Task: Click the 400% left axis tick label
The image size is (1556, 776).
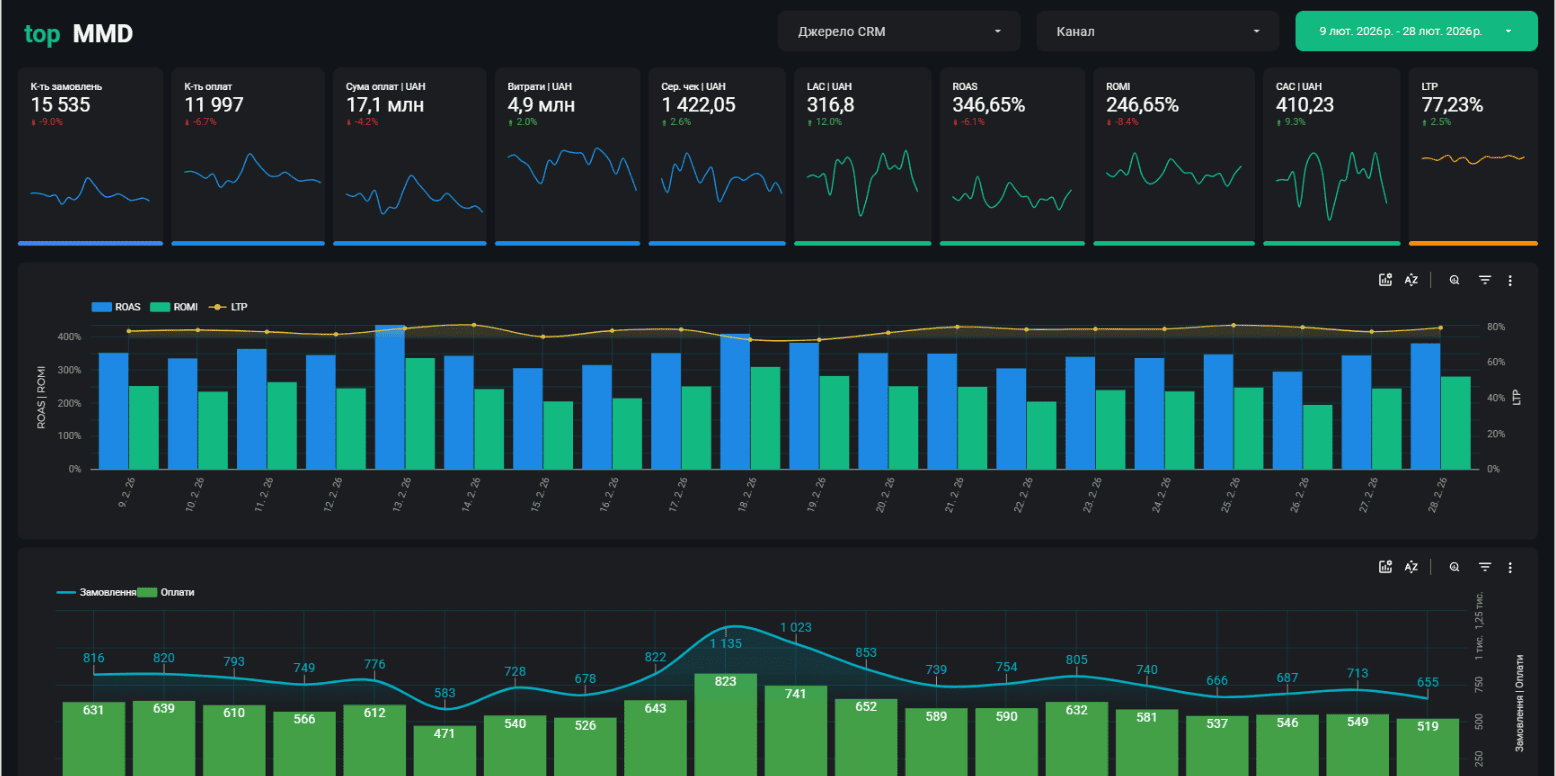Action: pos(69,337)
